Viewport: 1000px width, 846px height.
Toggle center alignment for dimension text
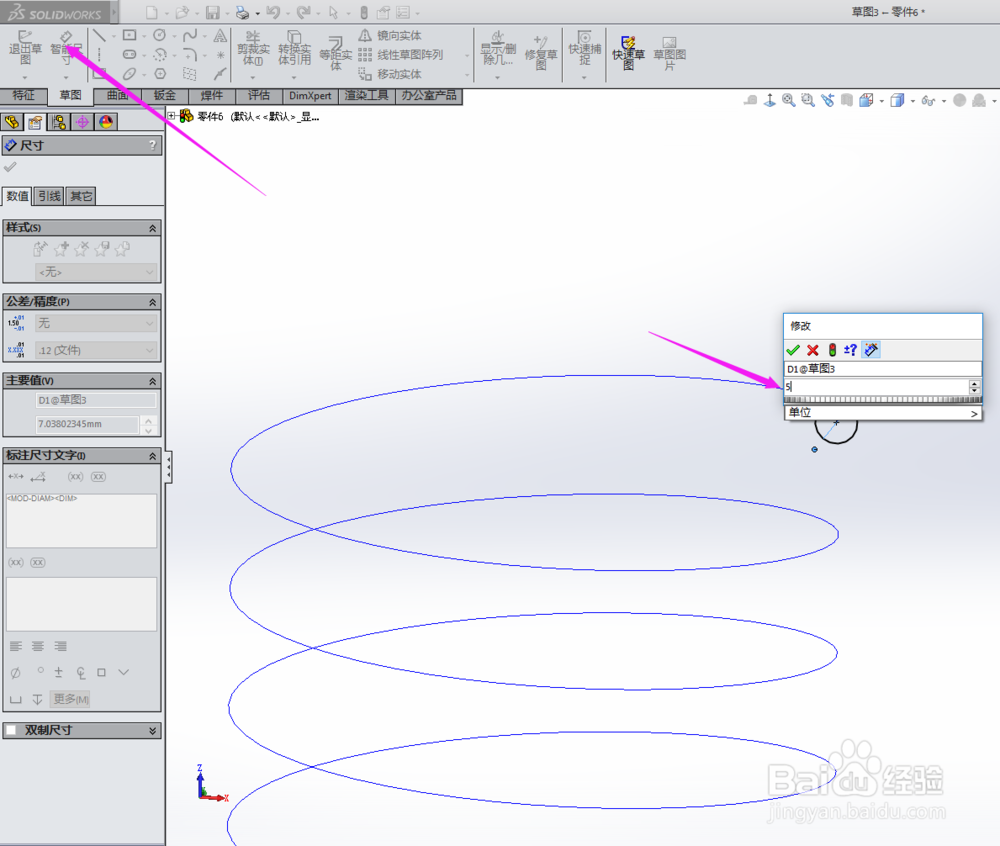click(38, 646)
